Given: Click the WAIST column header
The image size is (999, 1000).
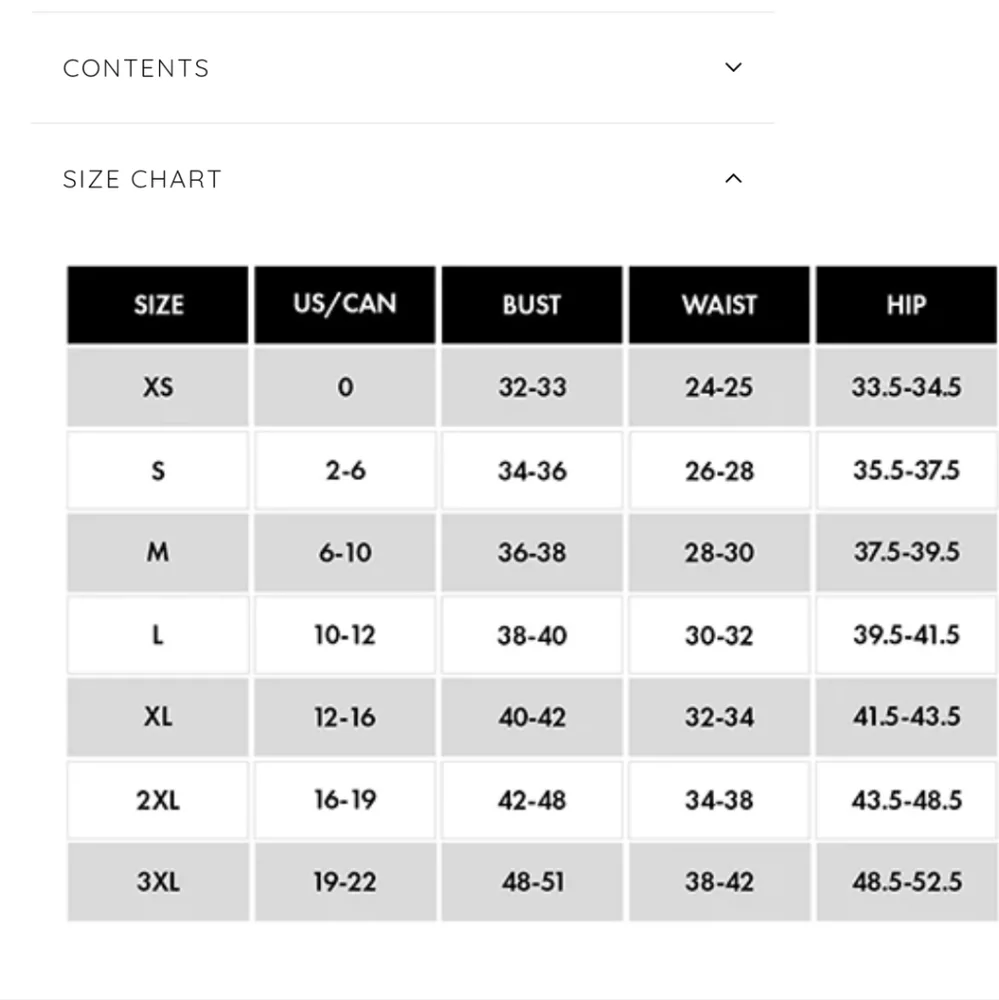Looking at the screenshot, I should tap(719, 305).
